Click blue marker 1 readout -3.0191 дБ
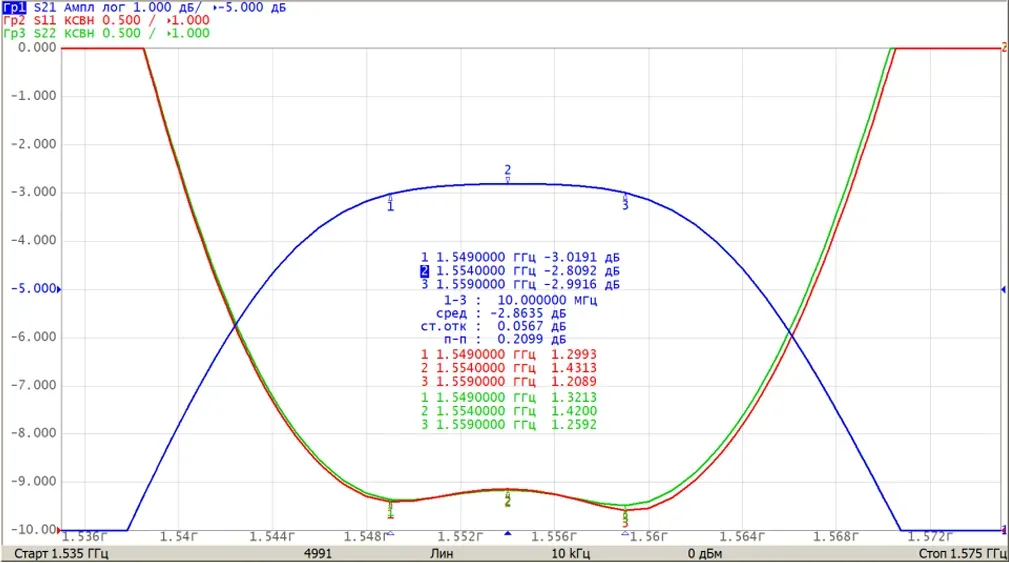Screen dimensions: 1009x563 coord(520,257)
